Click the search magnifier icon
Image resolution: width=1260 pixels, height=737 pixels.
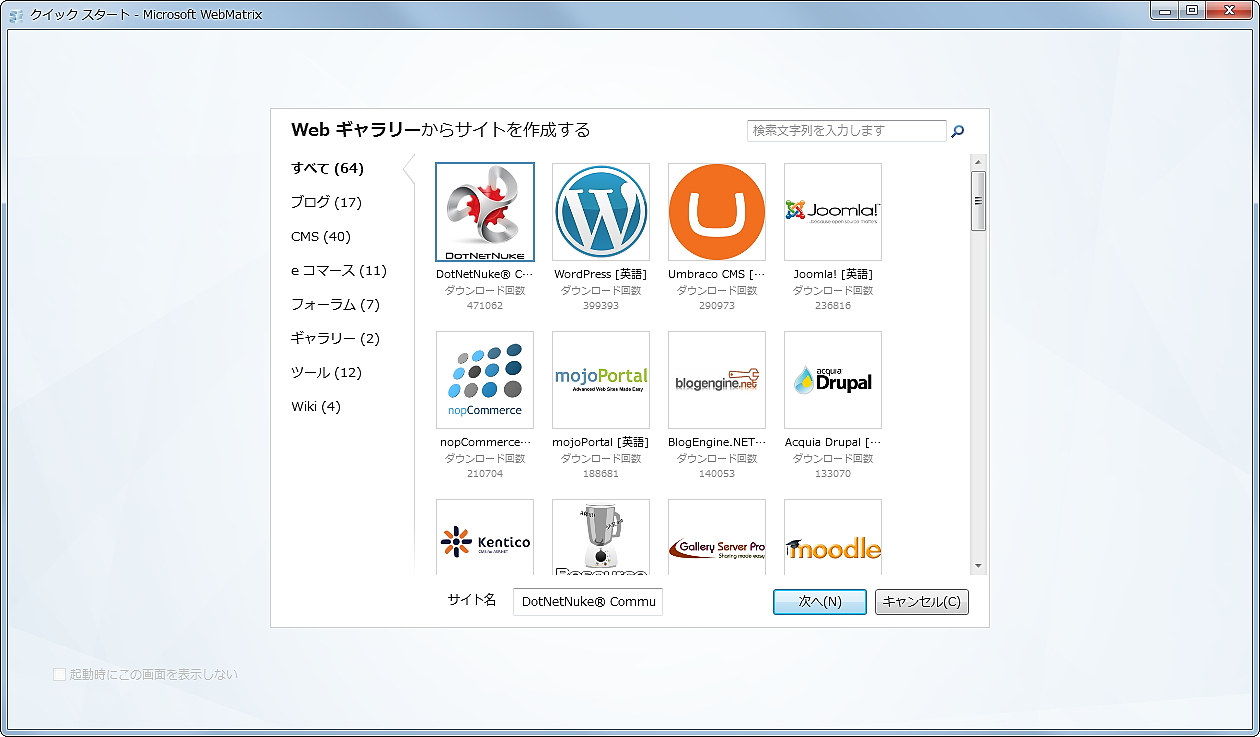tap(958, 130)
